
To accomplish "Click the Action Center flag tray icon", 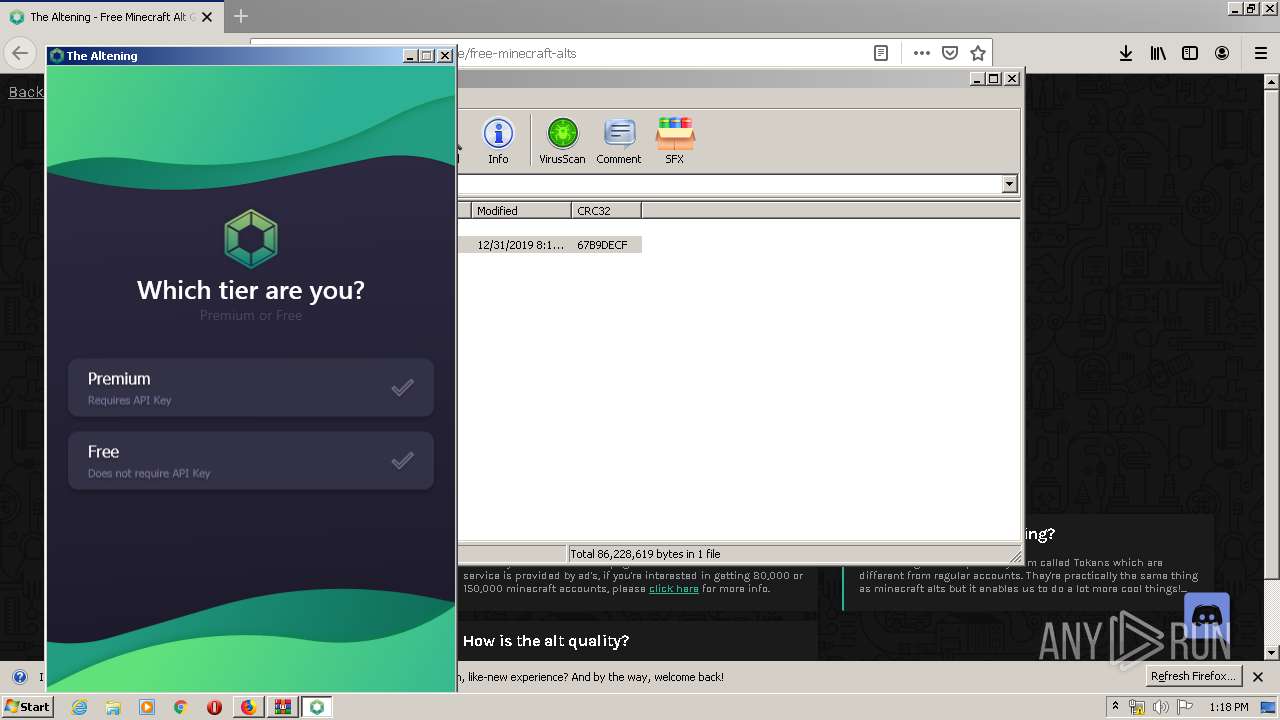I will coord(1185,707).
